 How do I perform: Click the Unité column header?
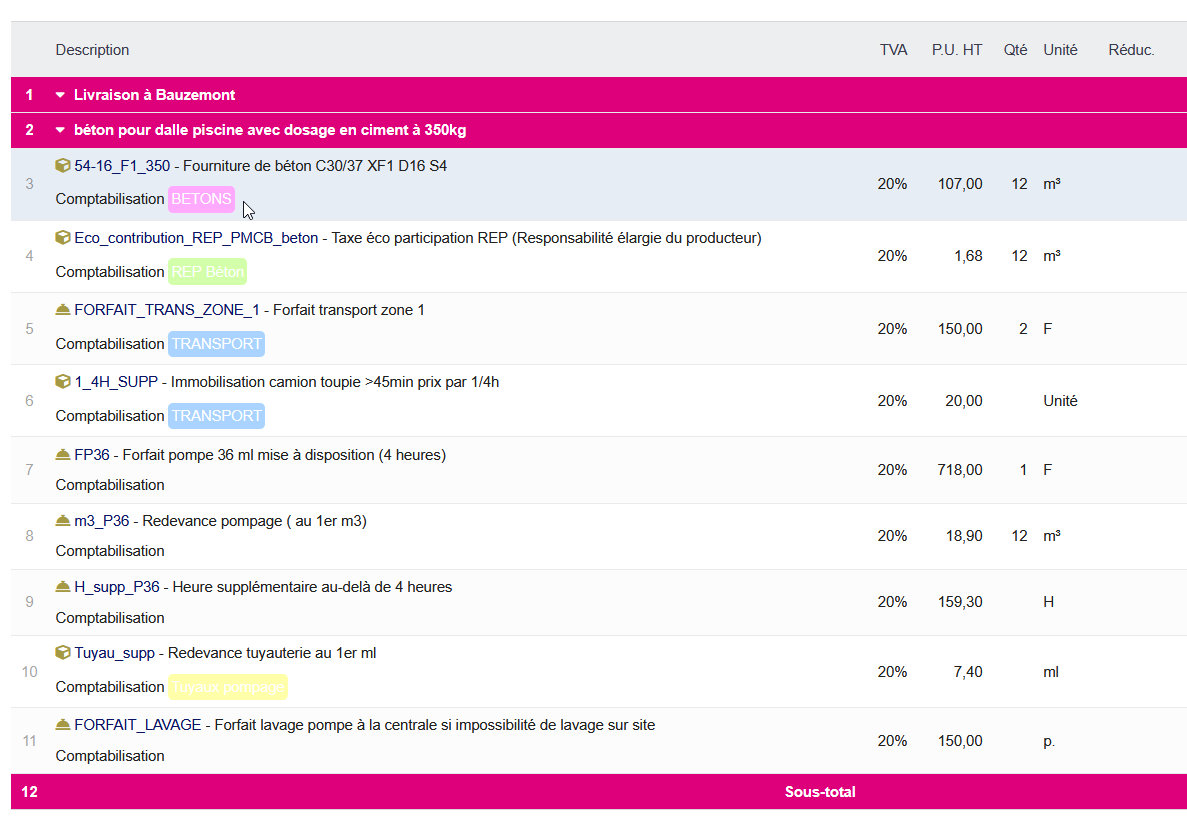pyautogui.click(x=1060, y=50)
